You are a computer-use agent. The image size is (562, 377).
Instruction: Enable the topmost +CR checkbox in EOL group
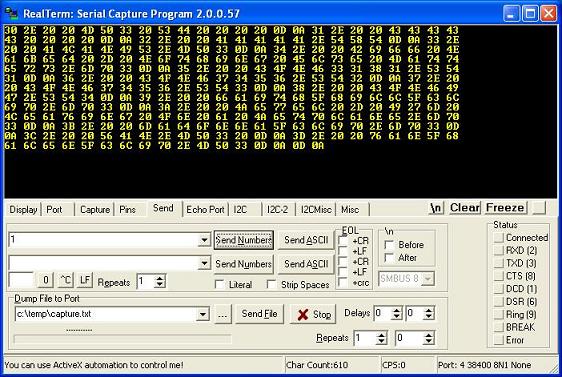point(343,241)
